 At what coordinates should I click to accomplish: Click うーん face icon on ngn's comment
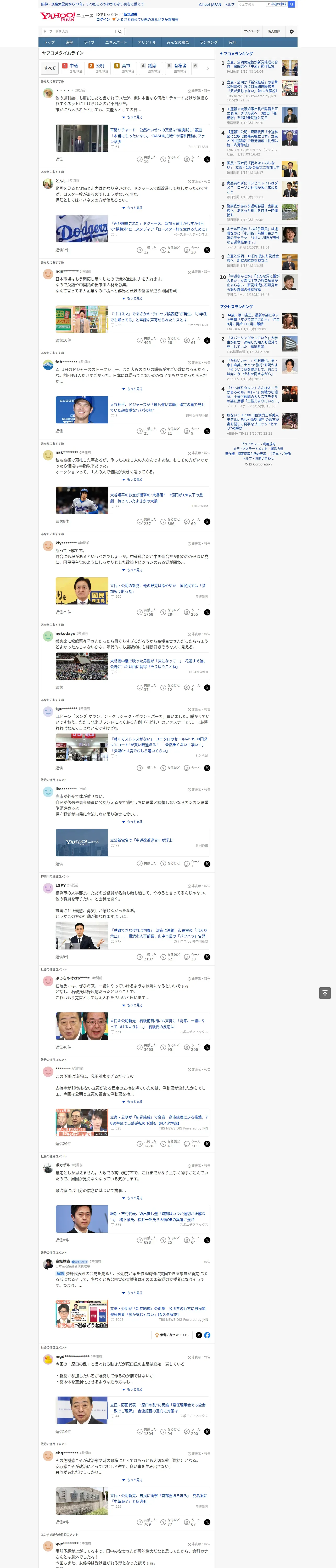point(187,341)
